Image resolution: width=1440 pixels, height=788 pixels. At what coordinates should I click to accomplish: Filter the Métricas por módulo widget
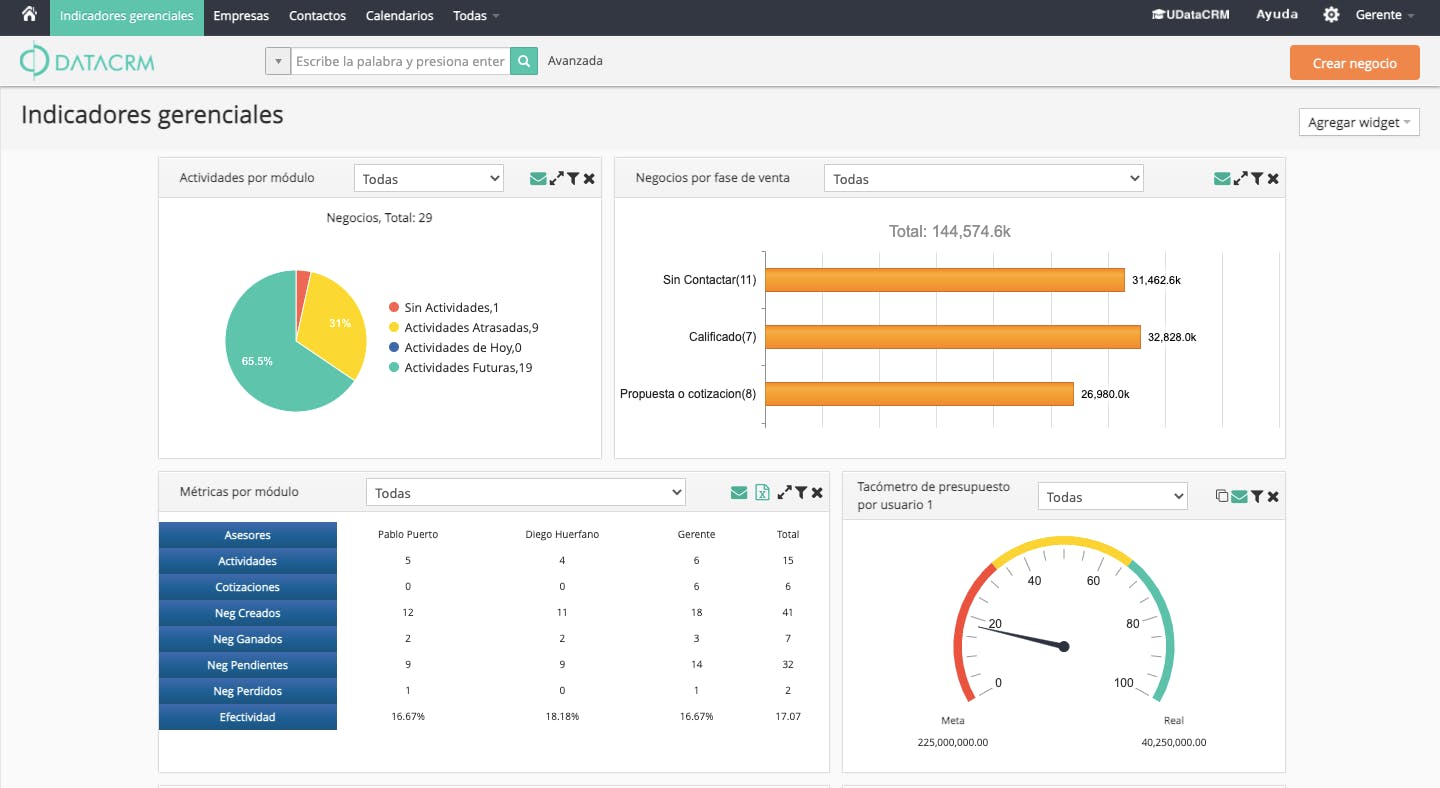click(801, 492)
